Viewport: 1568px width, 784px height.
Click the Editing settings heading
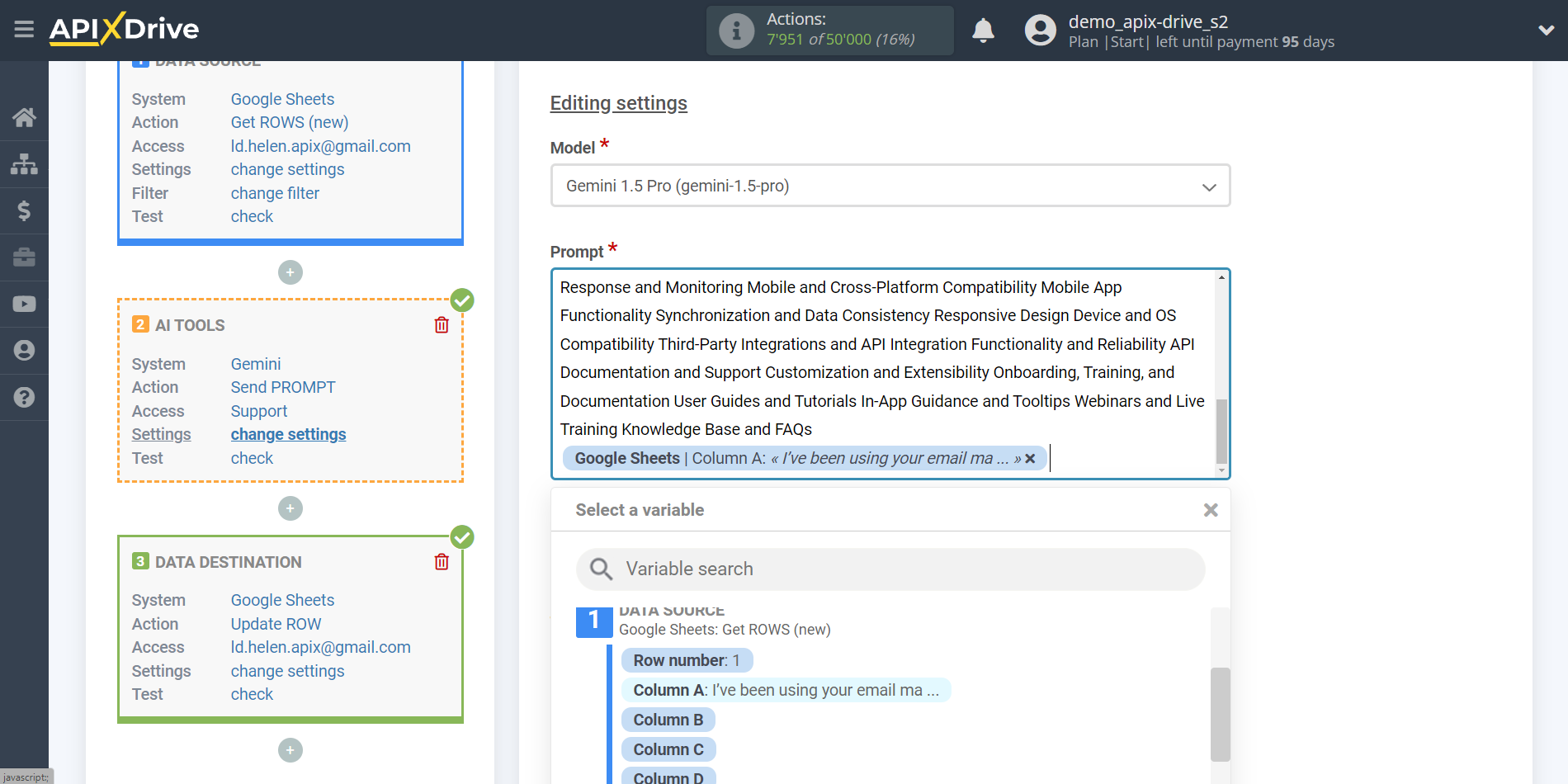pos(618,103)
